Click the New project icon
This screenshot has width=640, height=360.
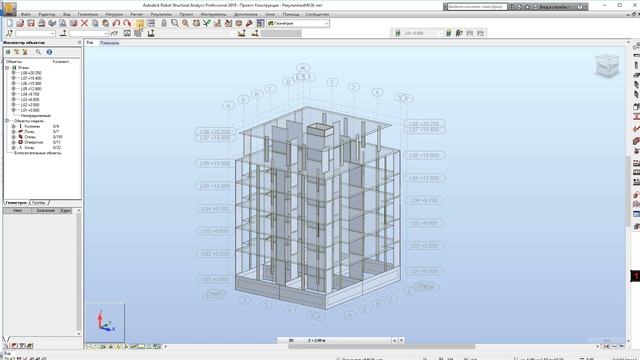pos(9,23)
